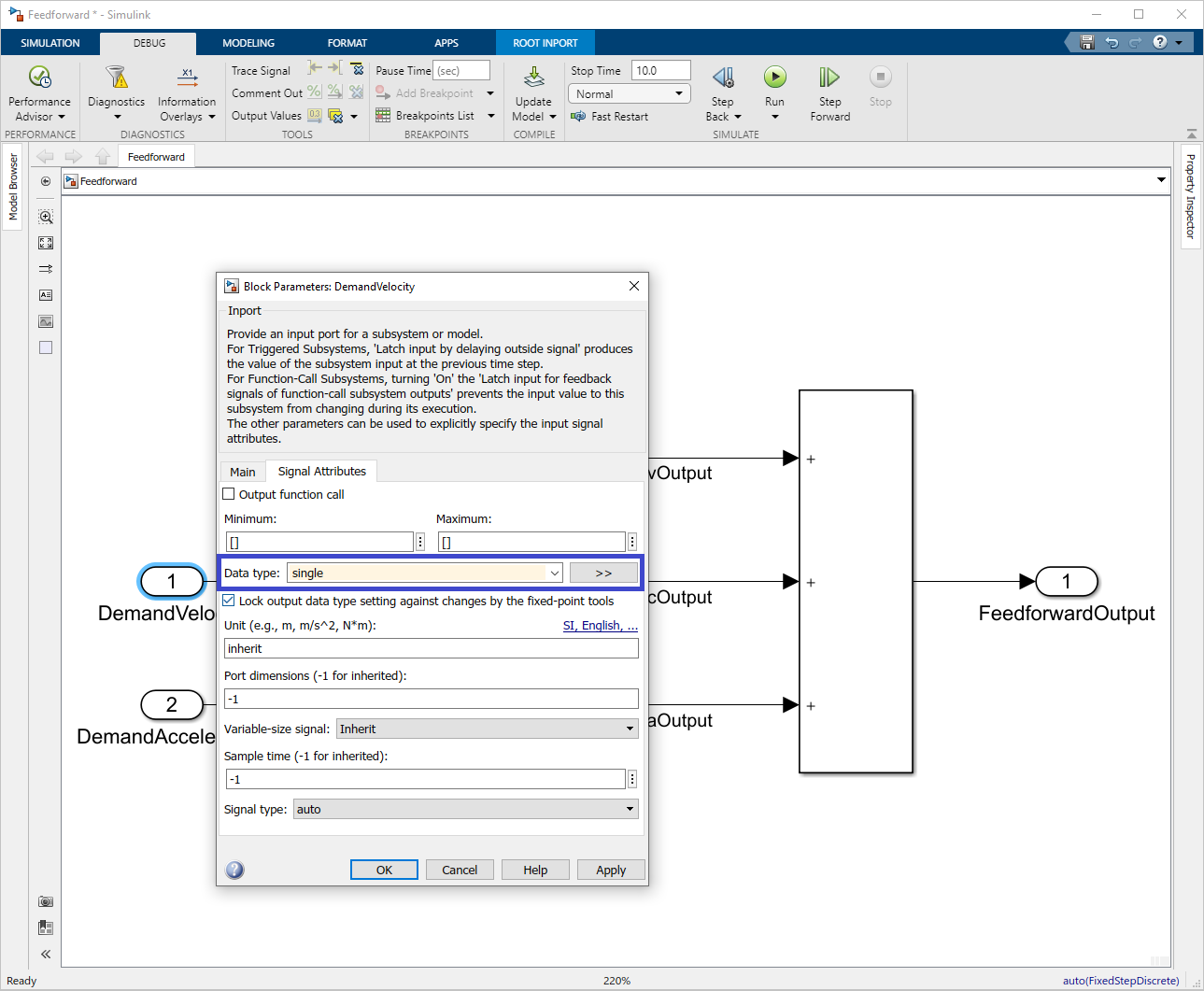Select the Signal Attributes tab

[322, 471]
